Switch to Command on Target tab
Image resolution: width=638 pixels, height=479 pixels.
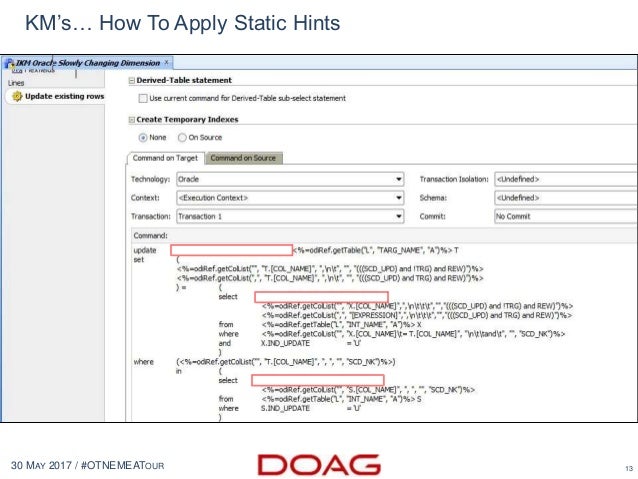[x=165, y=158]
